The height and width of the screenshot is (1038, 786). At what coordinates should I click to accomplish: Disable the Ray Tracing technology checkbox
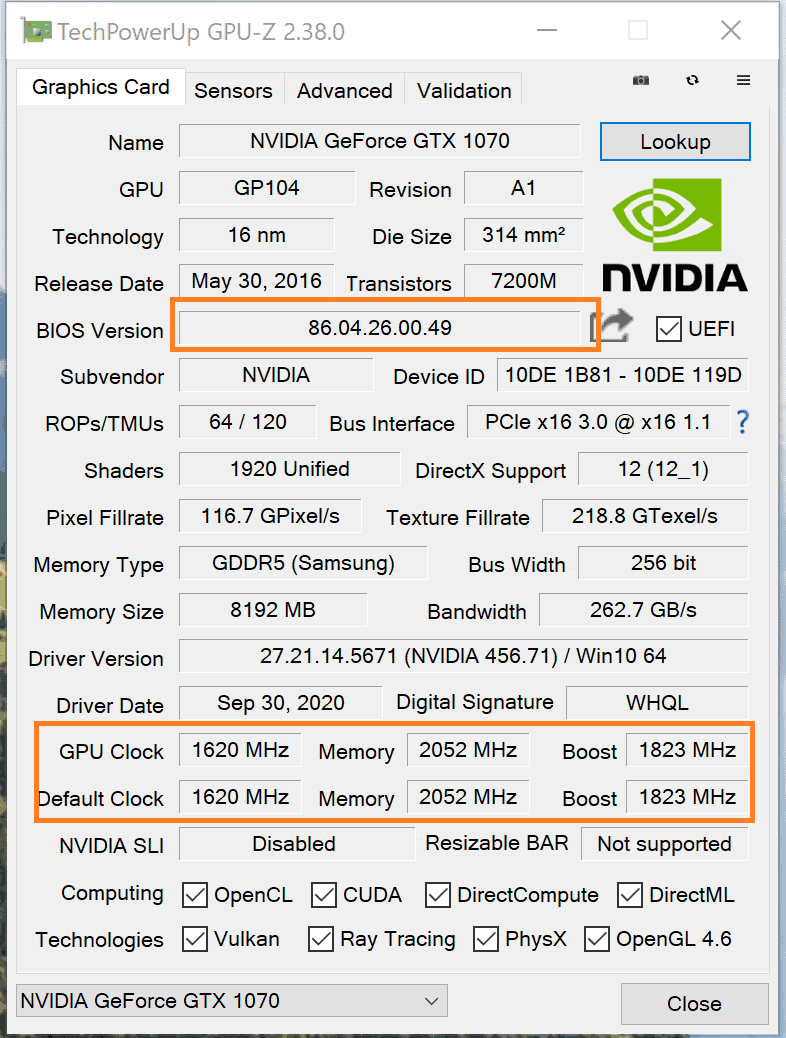(321, 939)
